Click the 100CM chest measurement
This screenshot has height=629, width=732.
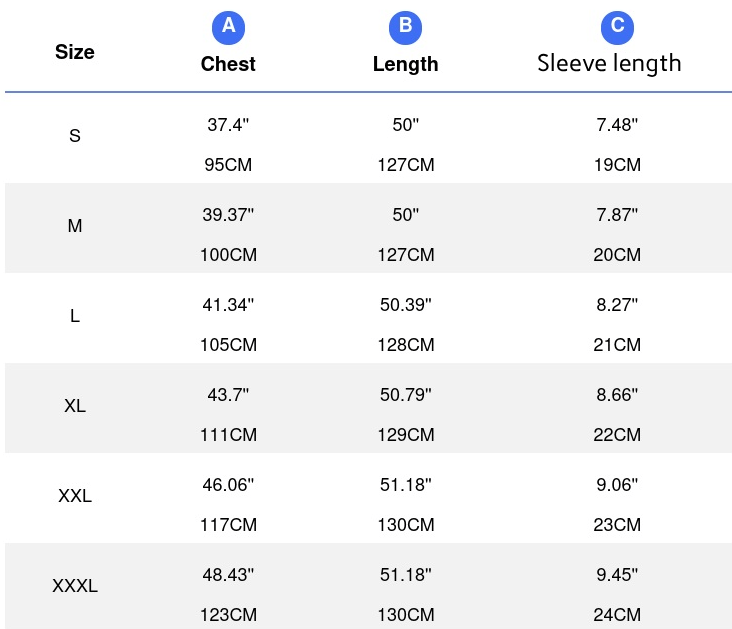tap(228, 255)
